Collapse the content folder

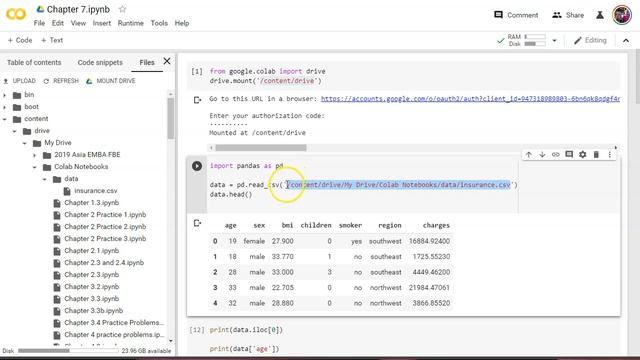(x=4, y=119)
